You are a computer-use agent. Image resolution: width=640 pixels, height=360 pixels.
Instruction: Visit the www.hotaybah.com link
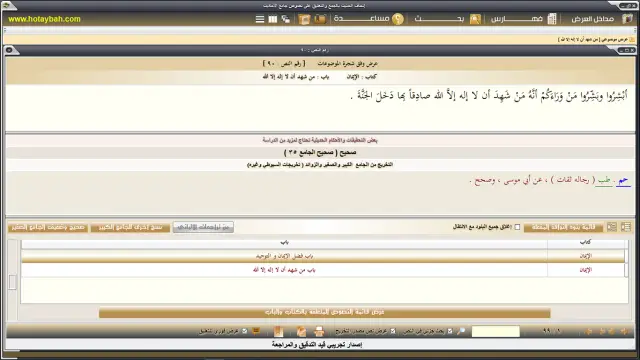44,19
